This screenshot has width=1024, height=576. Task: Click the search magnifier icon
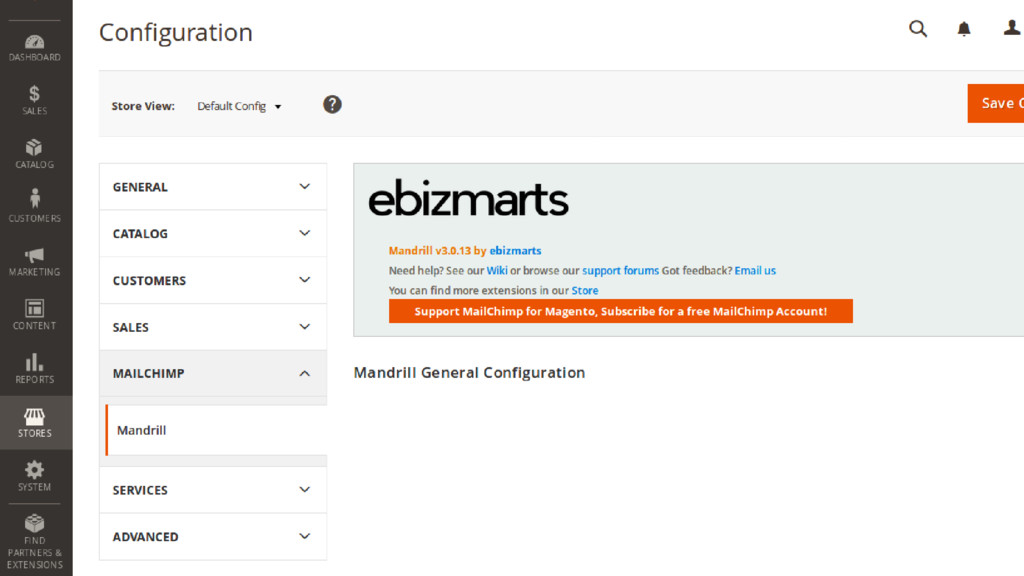(917, 29)
